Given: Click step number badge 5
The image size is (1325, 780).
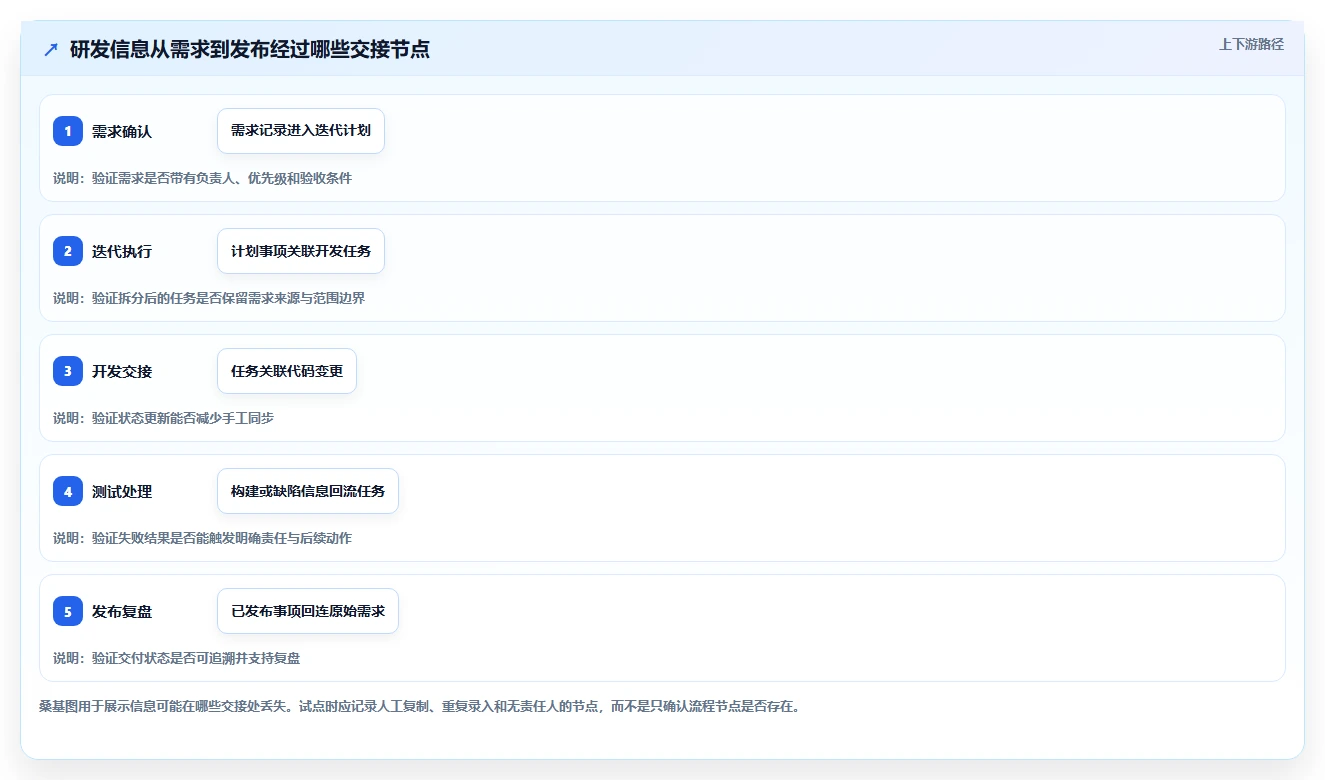Looking at the screenshot, I should pos(68,611).
